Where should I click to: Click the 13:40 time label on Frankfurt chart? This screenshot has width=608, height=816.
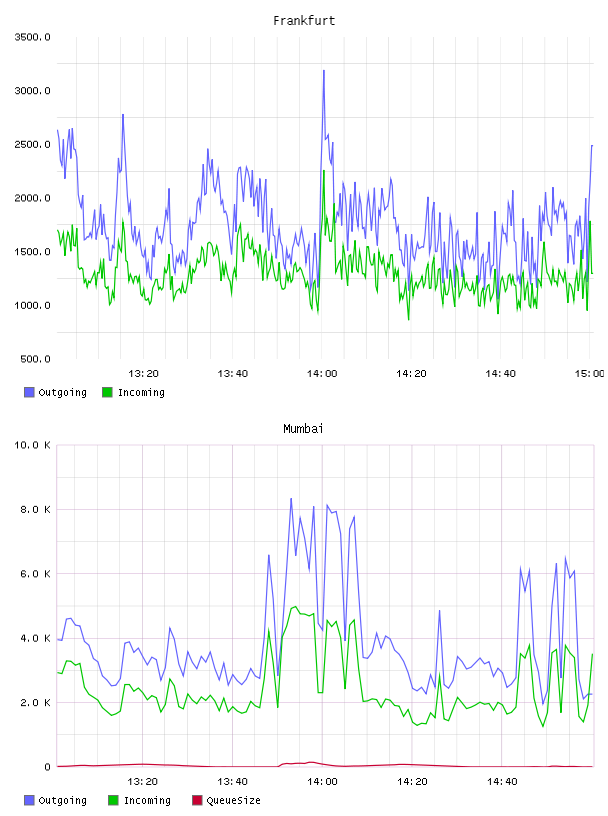[x=233, y=374]
